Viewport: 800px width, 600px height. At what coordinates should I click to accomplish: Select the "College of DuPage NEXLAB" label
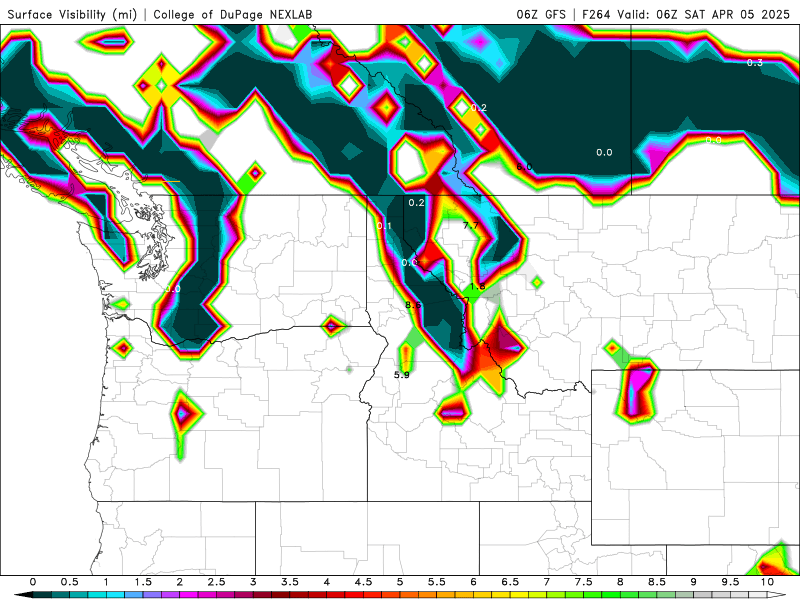click(x=233, y=14)
